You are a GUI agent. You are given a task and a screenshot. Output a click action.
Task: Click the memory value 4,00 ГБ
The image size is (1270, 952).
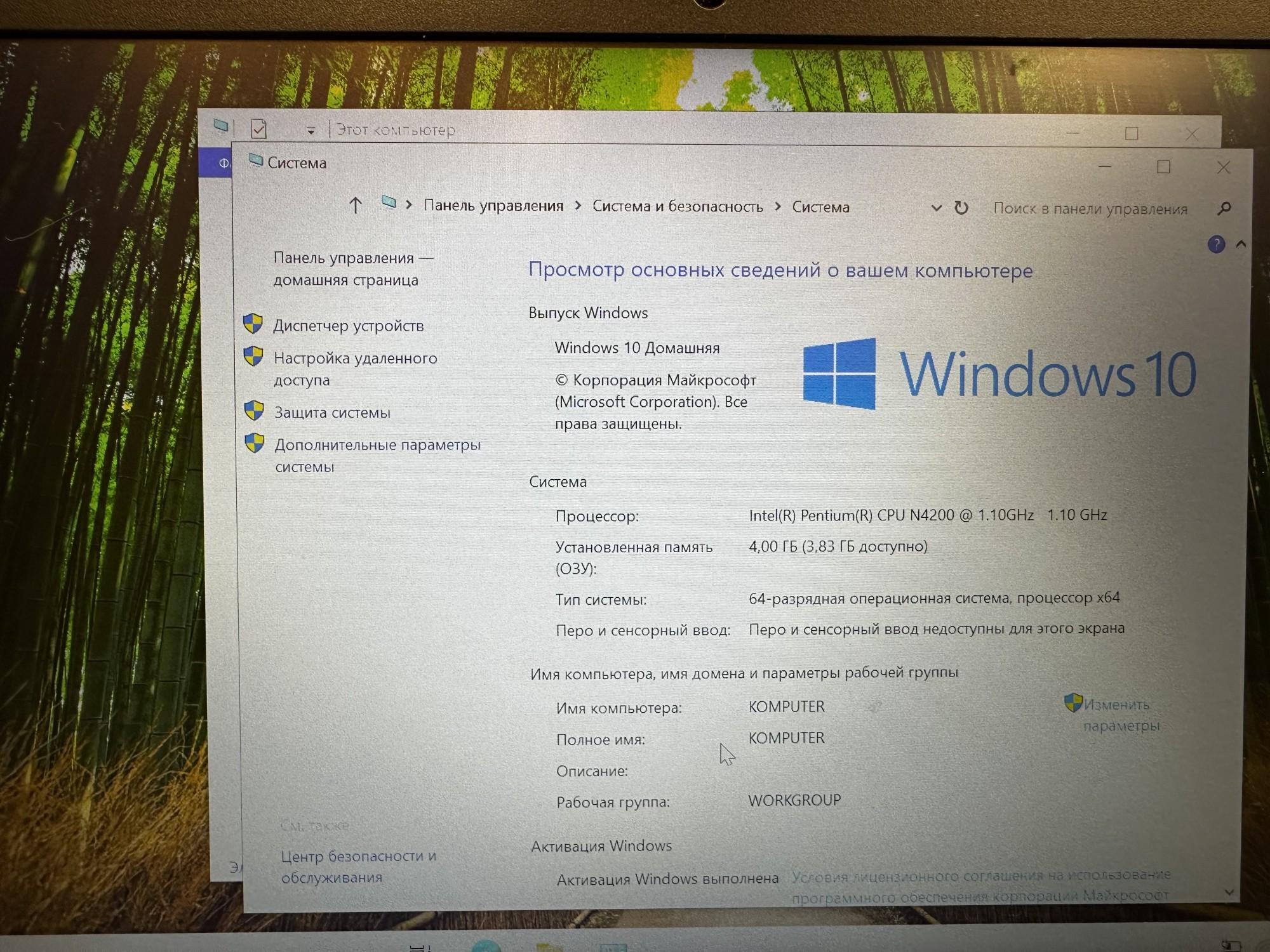838,546
